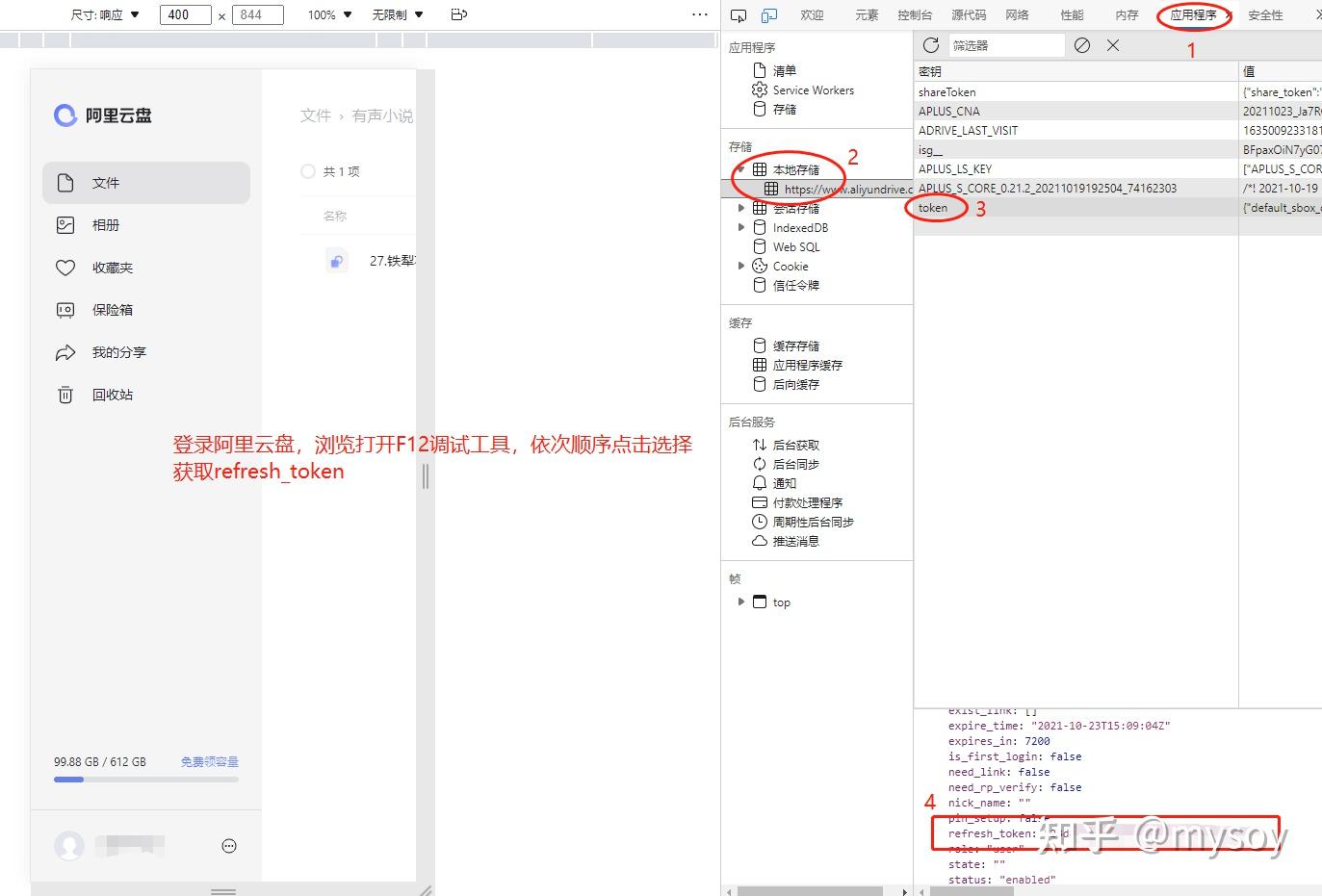Expand the IndexedDB tree node
The height and width of the screenshot is (896, 1322).
(741, 227)
